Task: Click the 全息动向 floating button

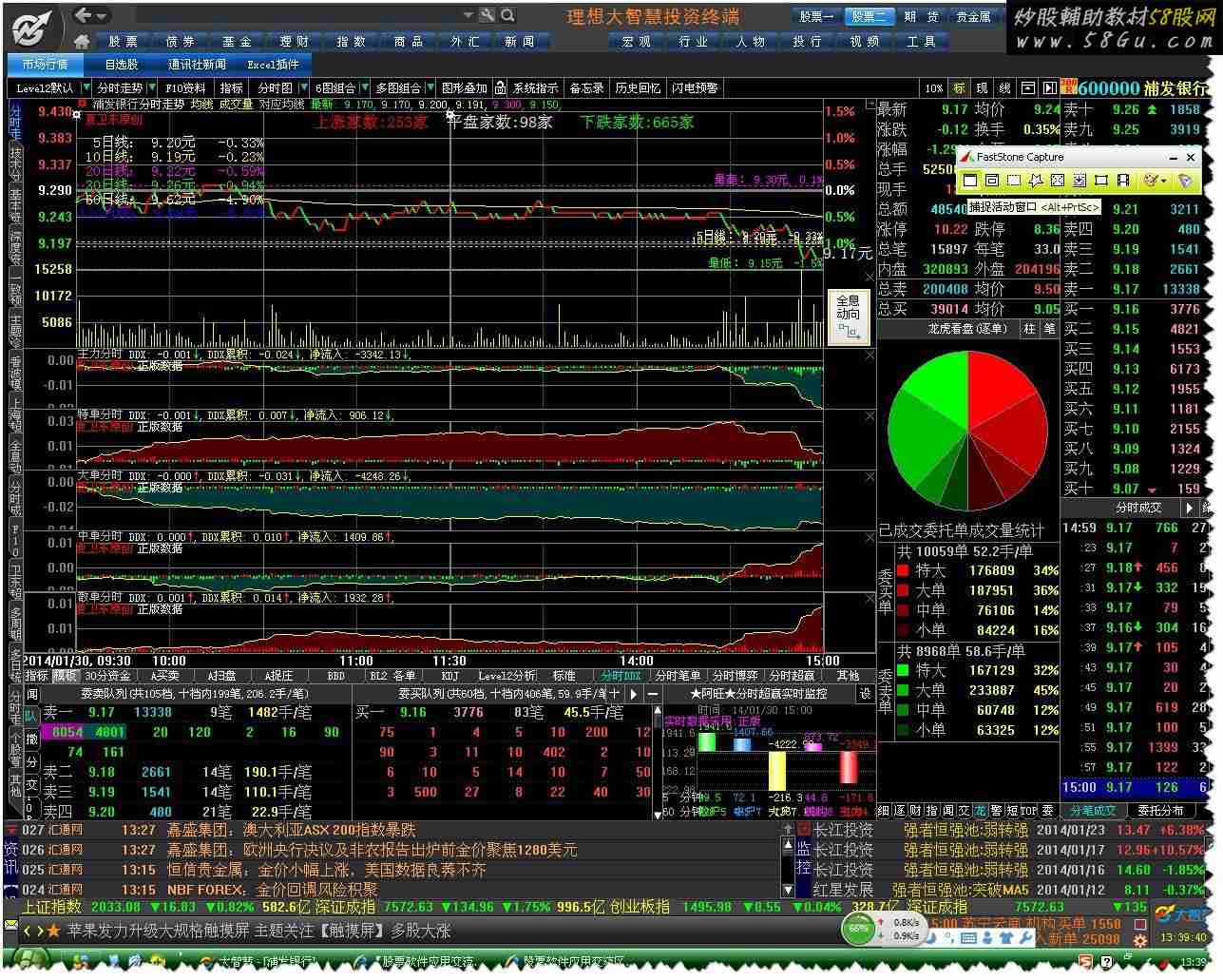Action: 849,316
